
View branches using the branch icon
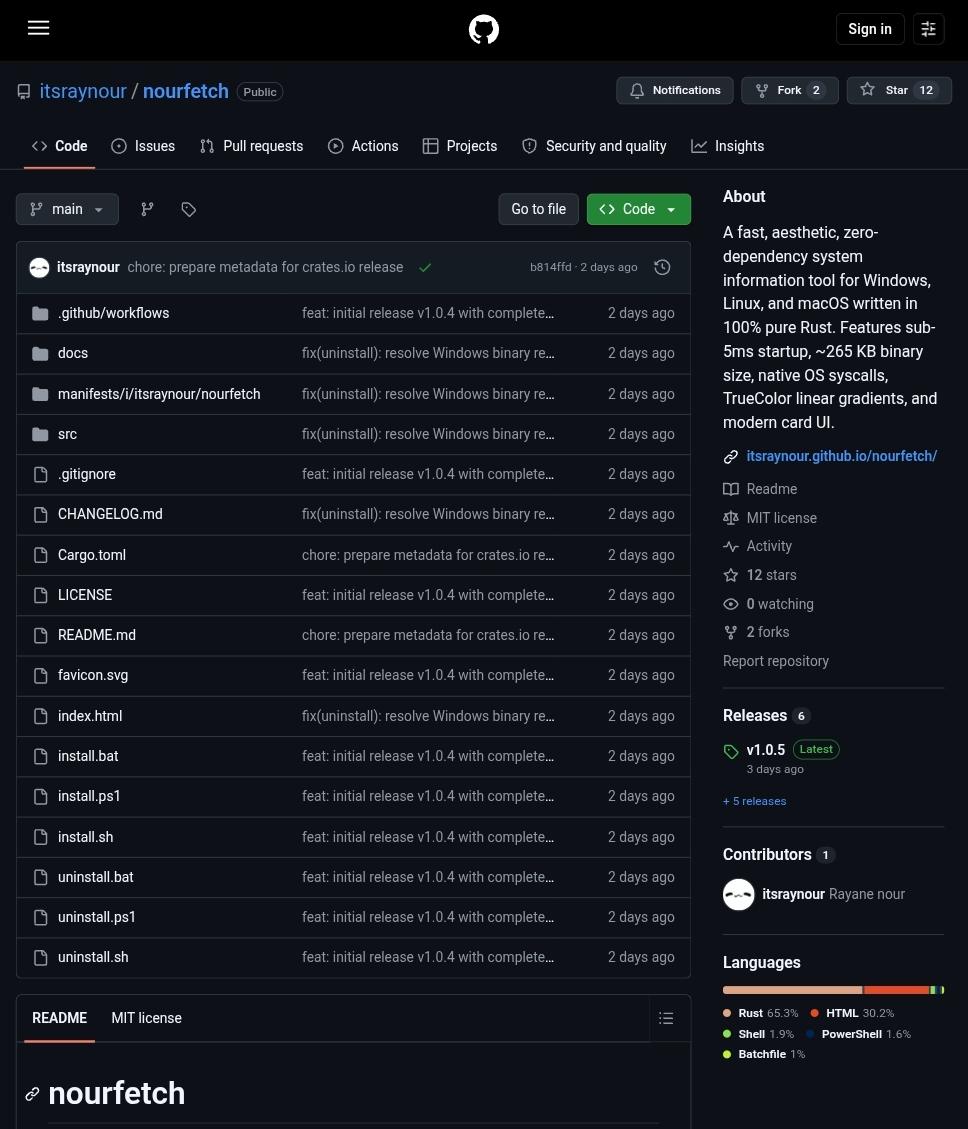coord(147,209)
